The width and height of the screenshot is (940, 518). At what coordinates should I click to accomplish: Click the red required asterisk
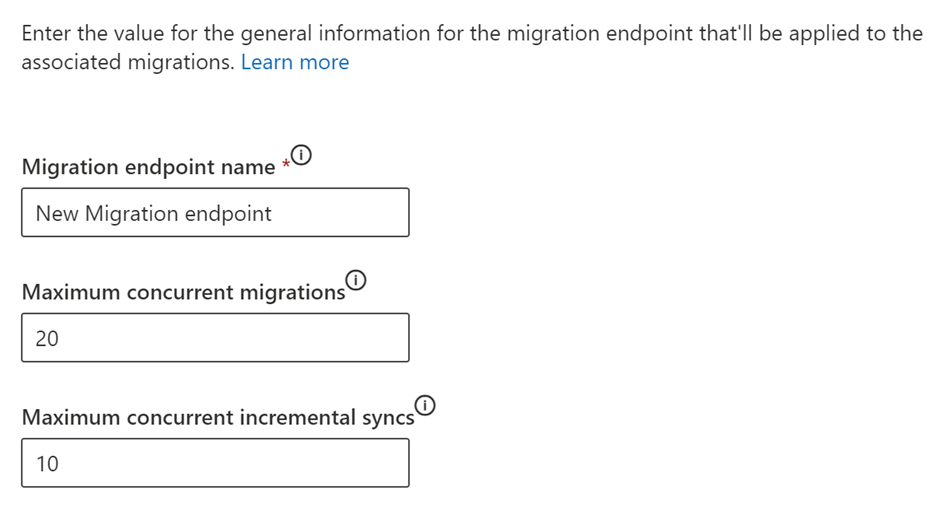coord(285,165)
